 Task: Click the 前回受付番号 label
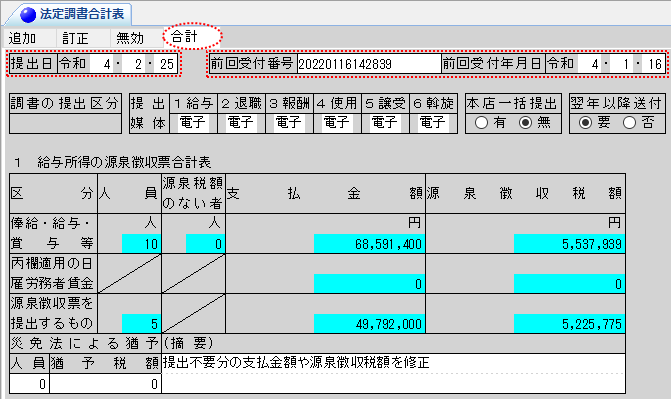pos(252,64)
